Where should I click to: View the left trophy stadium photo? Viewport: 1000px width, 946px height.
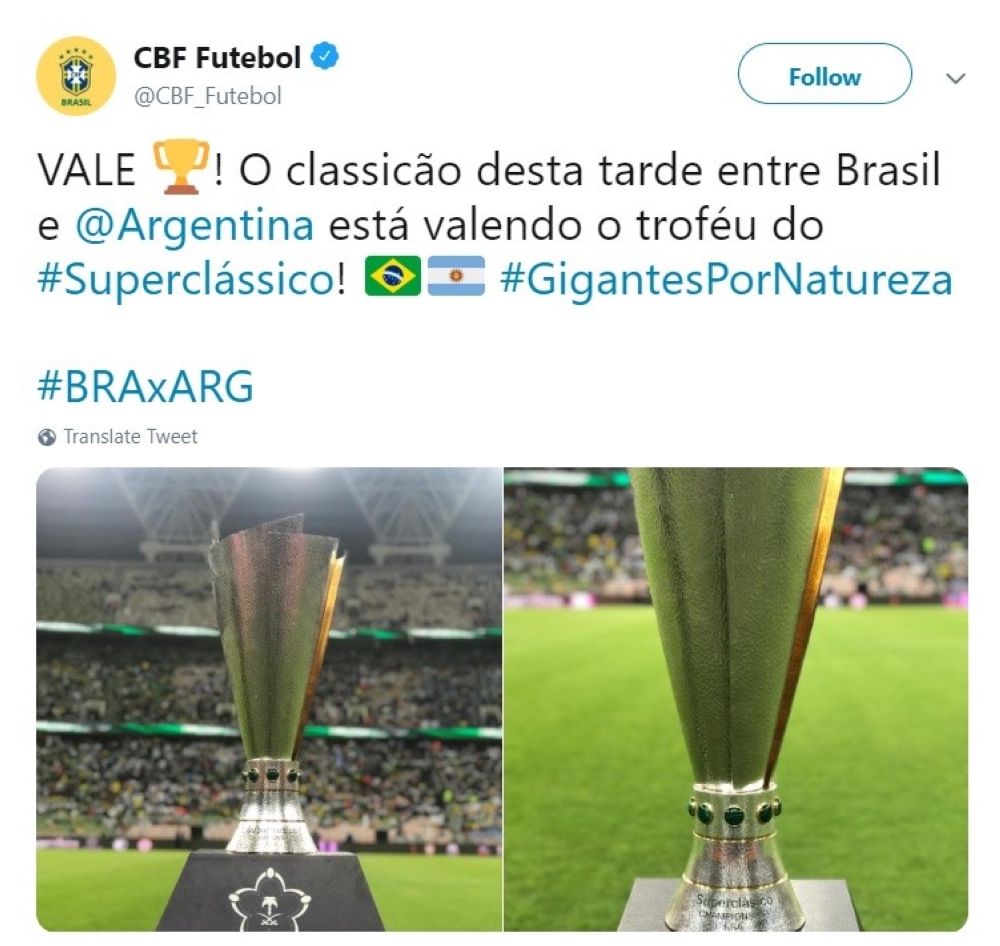click(x=269, y=699)
